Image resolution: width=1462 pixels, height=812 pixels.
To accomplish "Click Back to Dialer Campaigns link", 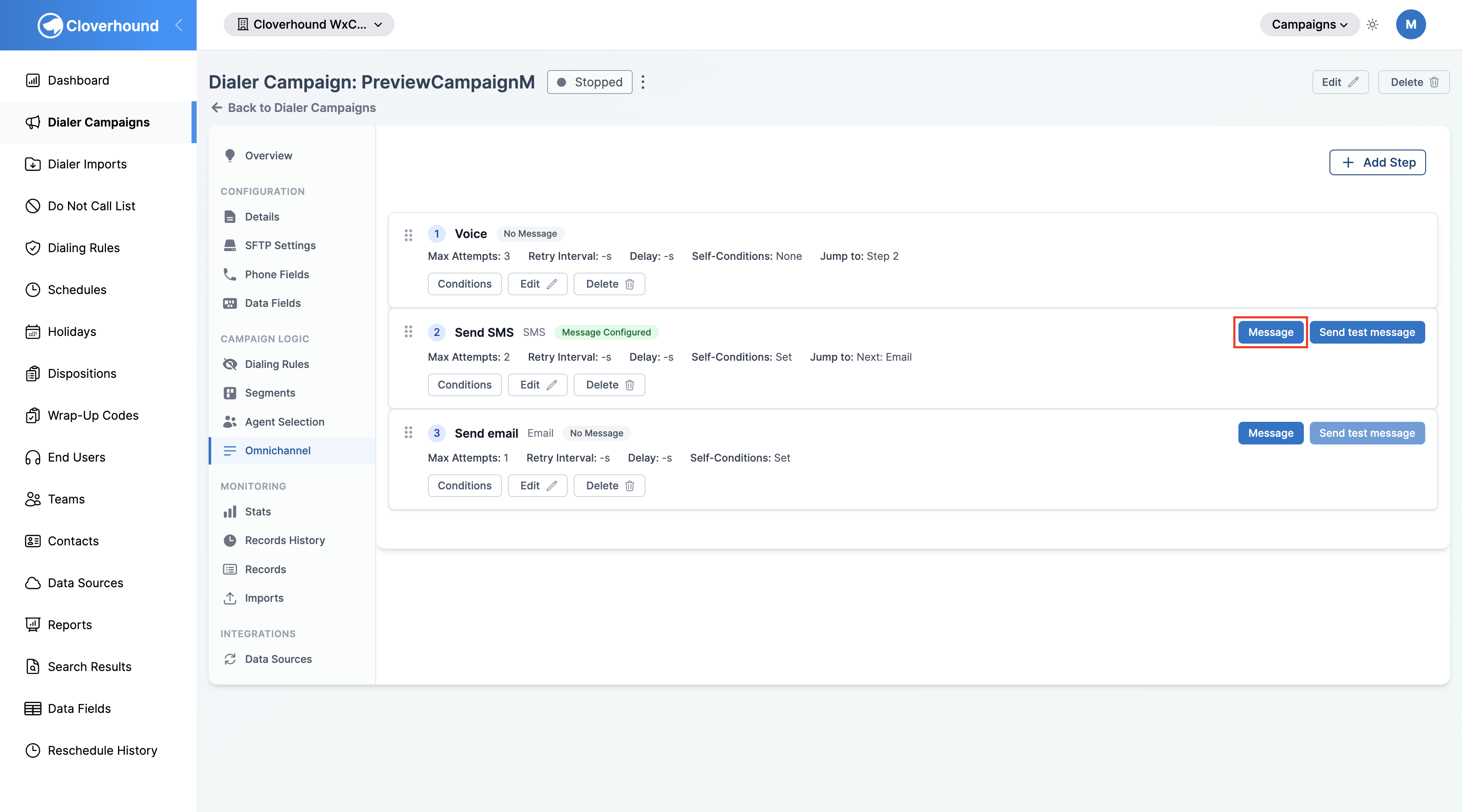I will pyautogui.click(x=293, y=108).
